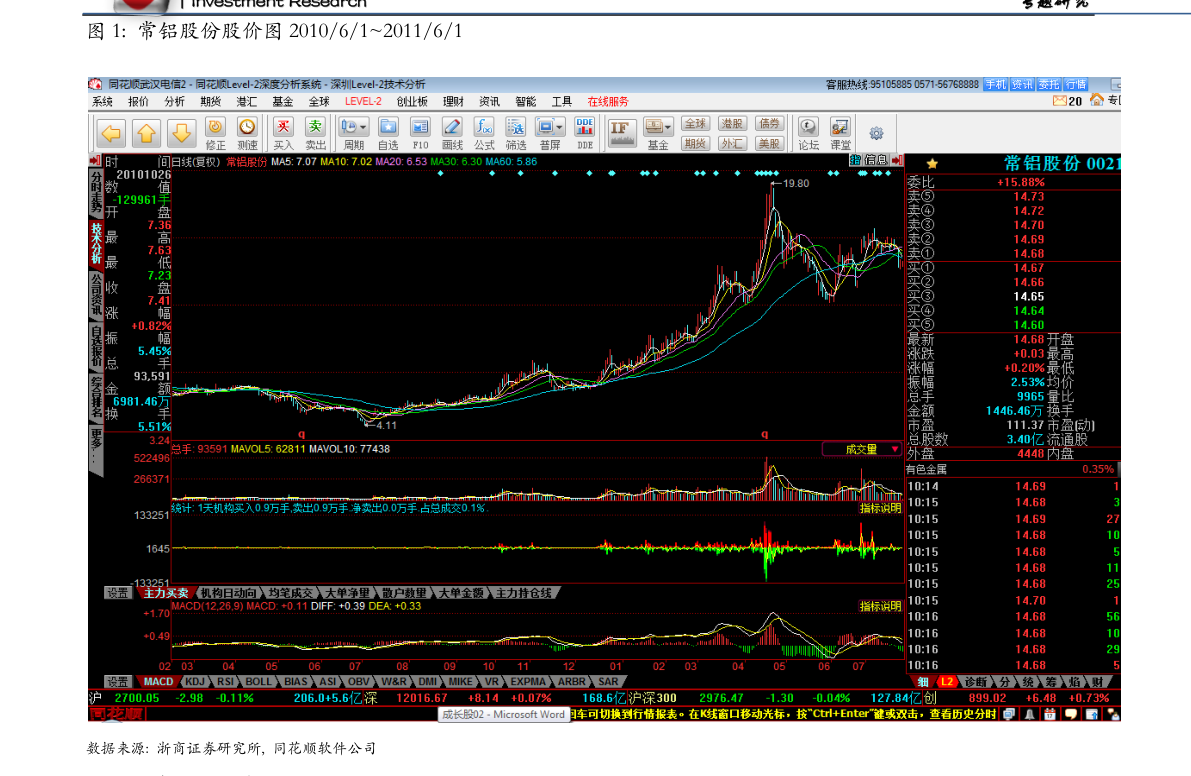This screenshot has width=1191, height=776.
Task: Open the 在线服务 menu
Action: pyautogui.click(x=608, y=102)
